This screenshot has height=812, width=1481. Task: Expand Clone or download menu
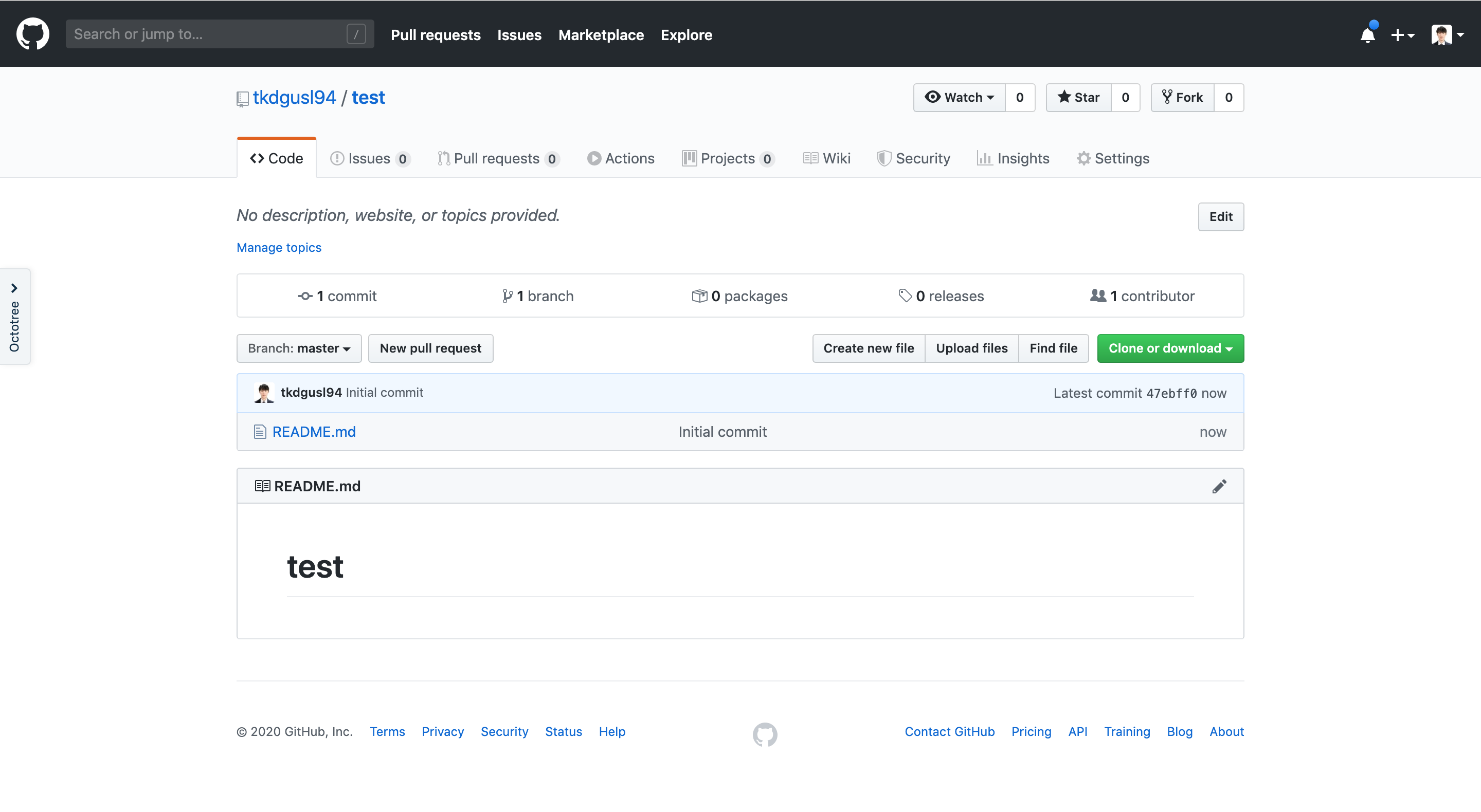[x=1170, y=348]
